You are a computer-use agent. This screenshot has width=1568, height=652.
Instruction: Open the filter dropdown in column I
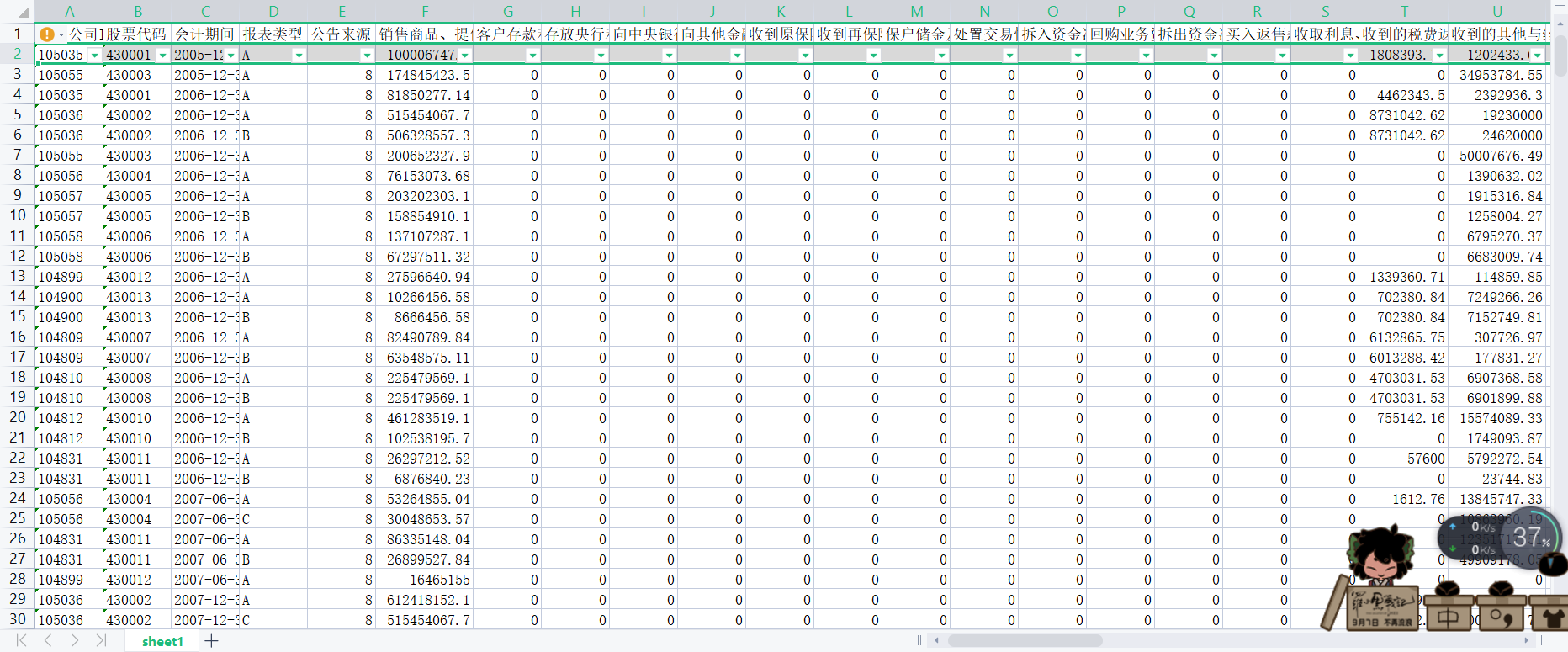pyautogui.click(x=669, y=56)
